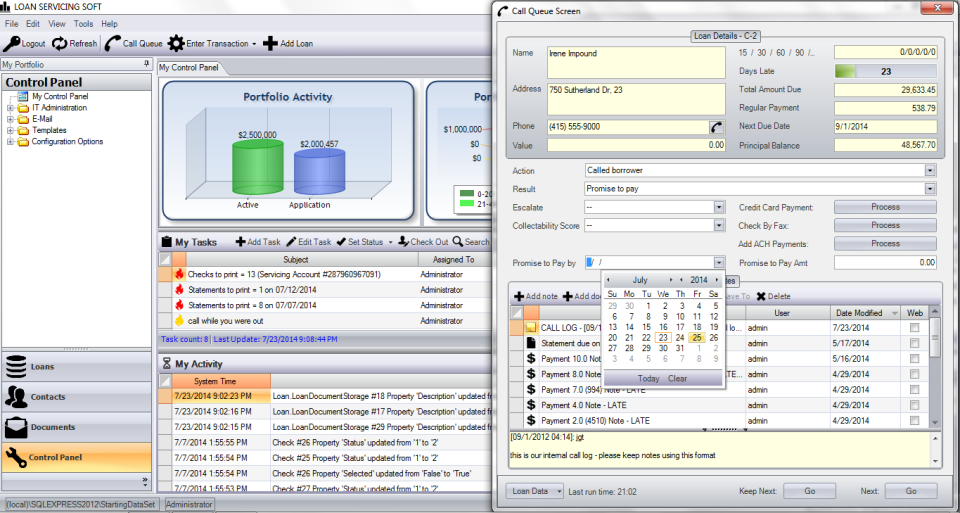
Task: Switch to My Control Panel tab
Action: click(189, 67)
